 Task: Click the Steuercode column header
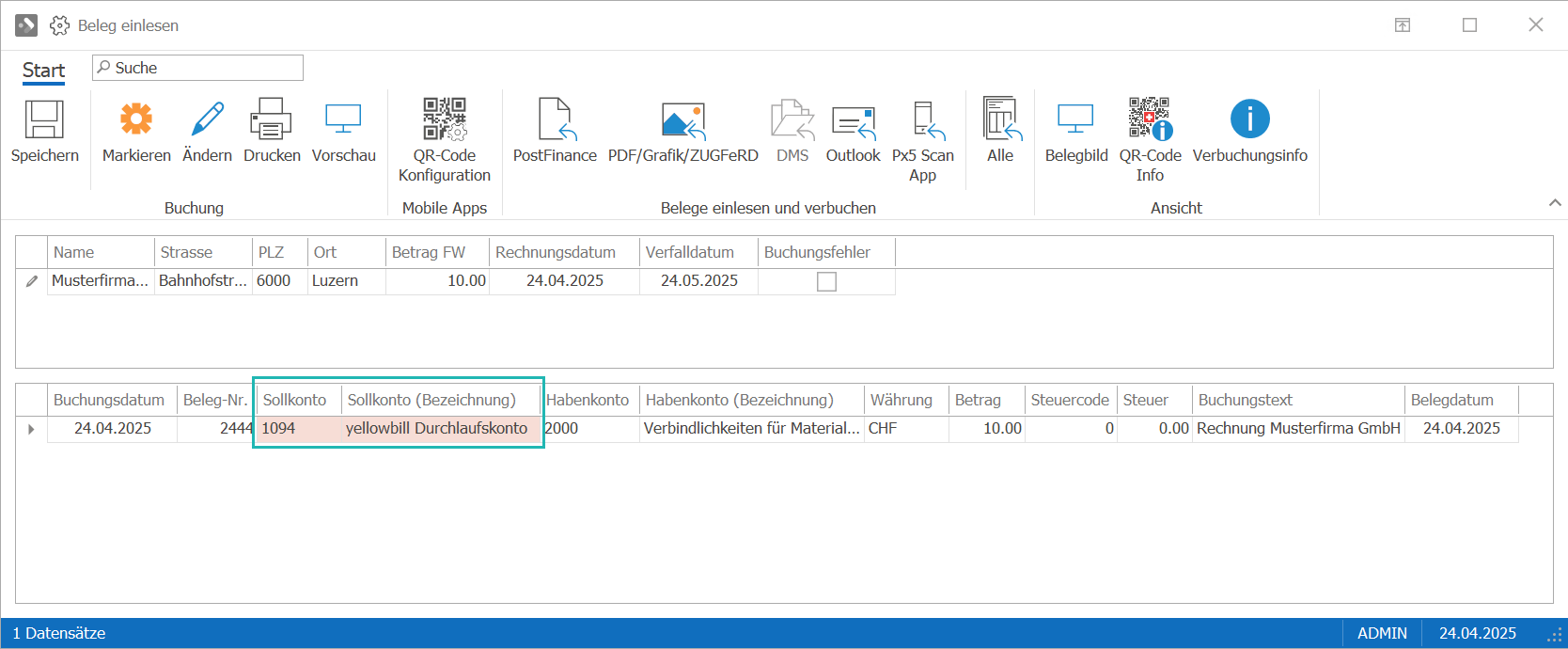coord(1070,400)
